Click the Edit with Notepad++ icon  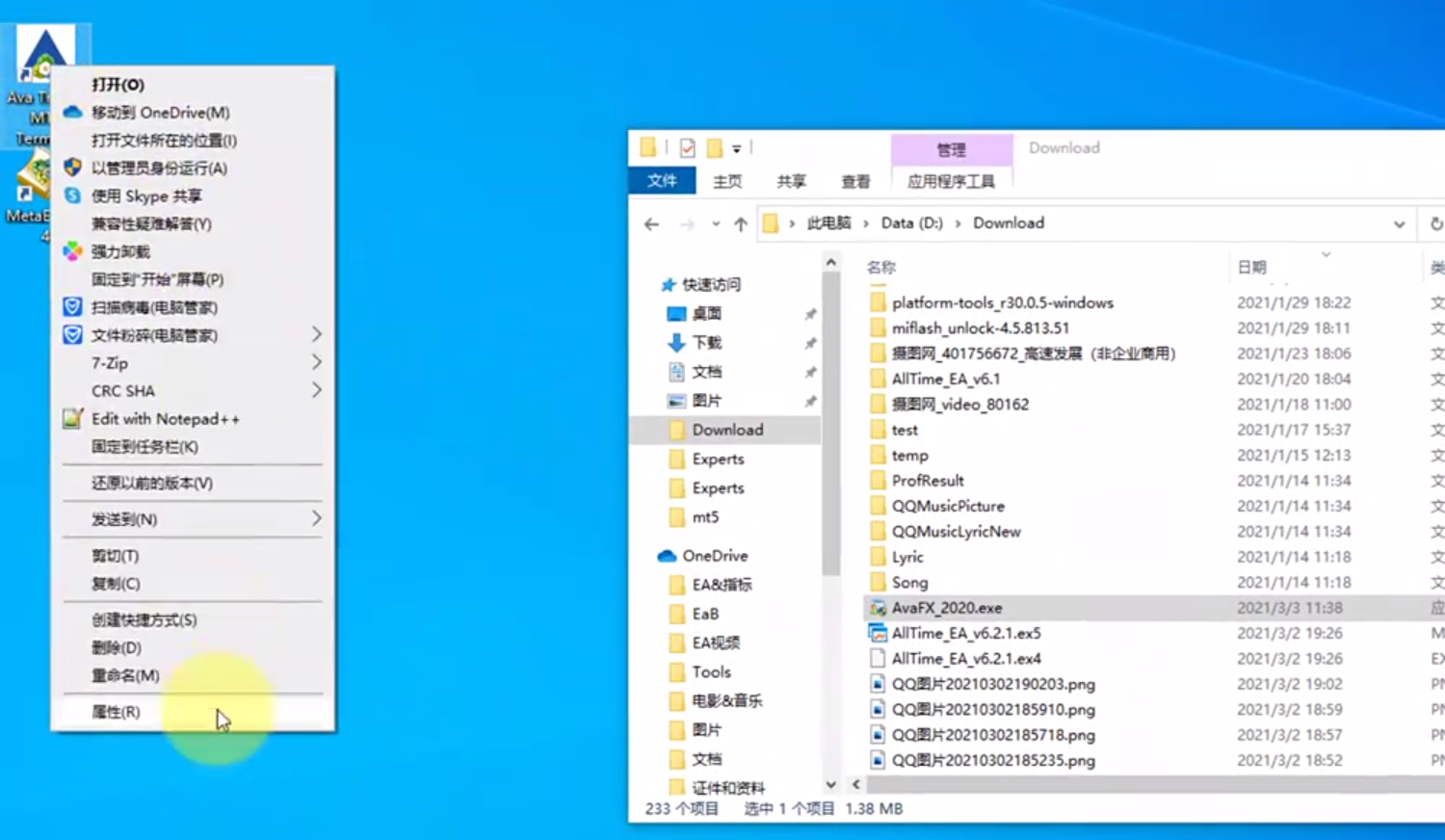click(72, 419)
